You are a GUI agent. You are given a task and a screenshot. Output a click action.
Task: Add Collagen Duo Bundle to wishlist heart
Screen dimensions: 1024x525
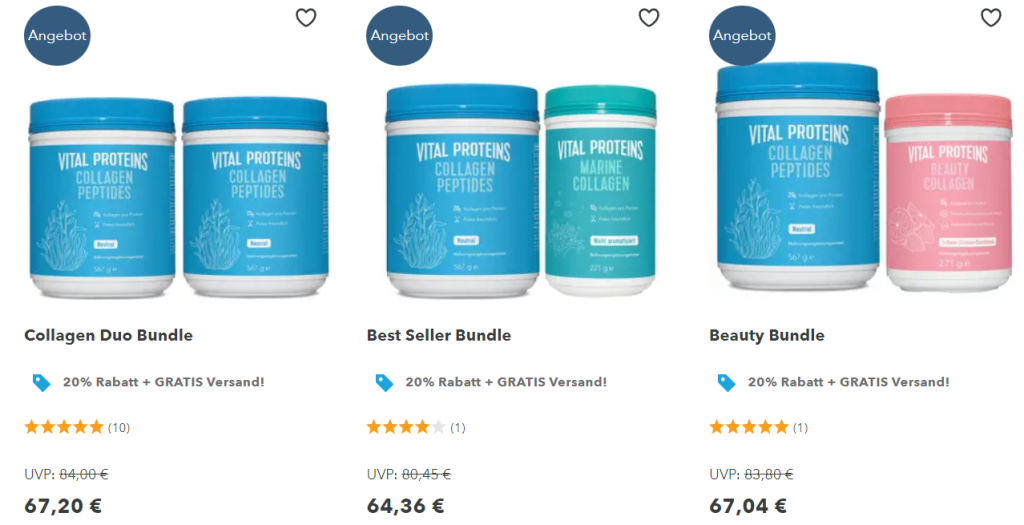306,18
